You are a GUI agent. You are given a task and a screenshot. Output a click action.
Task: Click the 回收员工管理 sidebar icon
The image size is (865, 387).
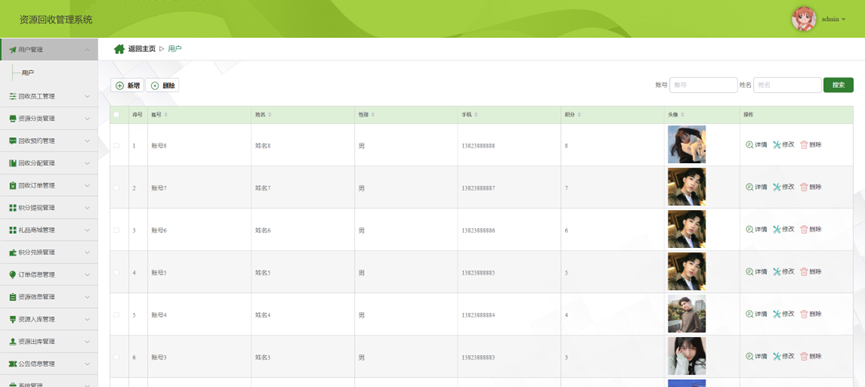13,96
